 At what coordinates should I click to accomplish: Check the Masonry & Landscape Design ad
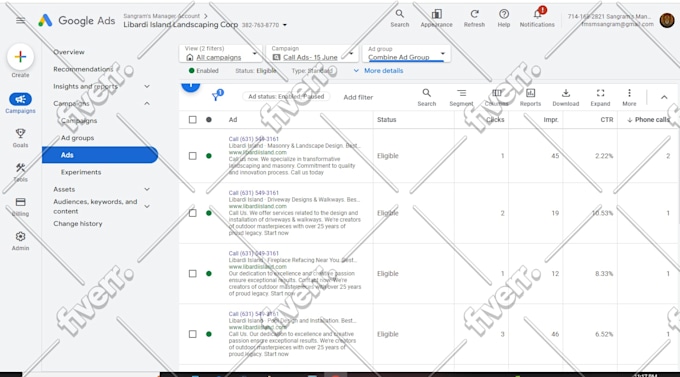coord(193,156)
